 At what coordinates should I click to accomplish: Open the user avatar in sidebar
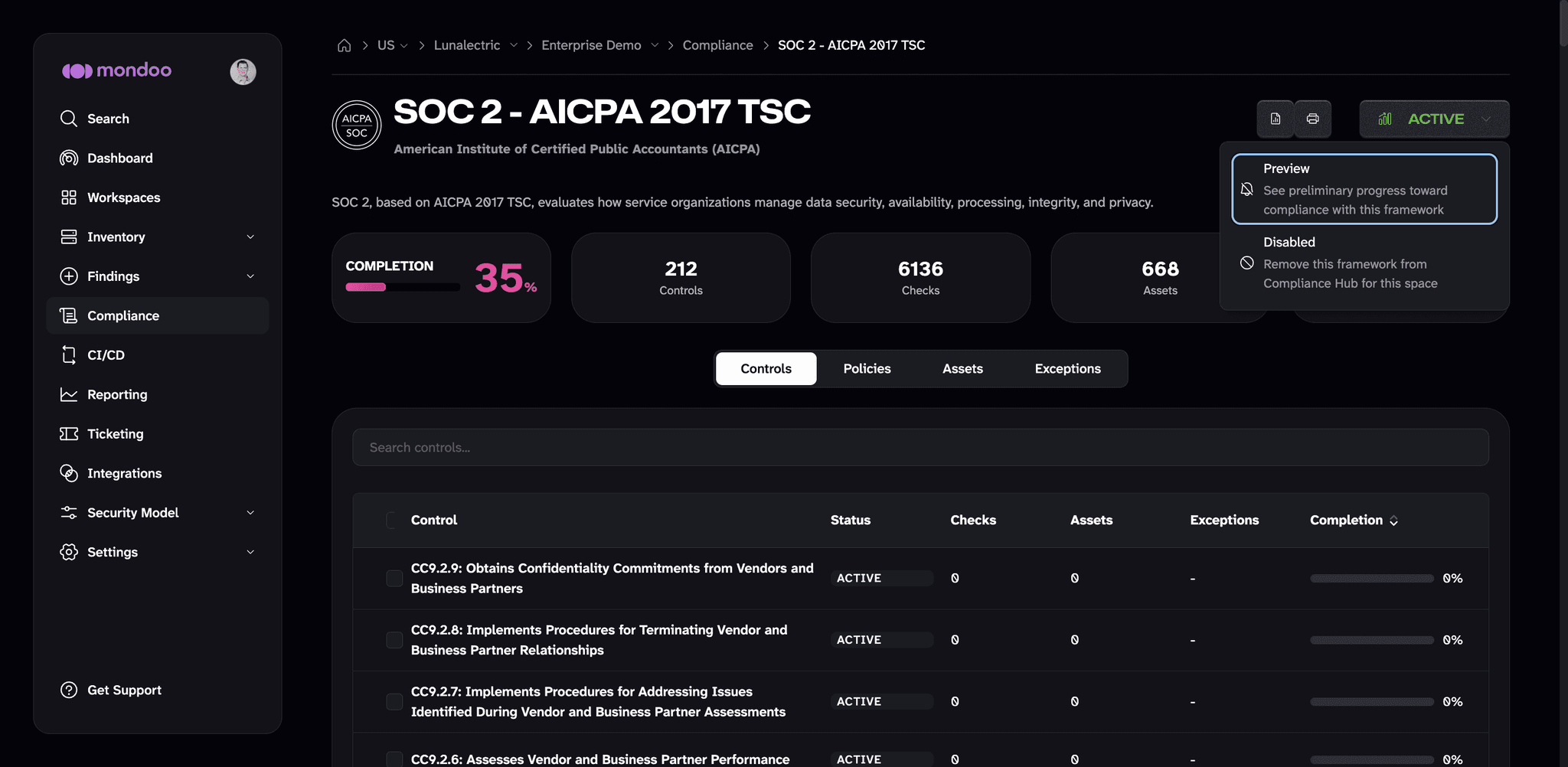[x=243, y=71]
